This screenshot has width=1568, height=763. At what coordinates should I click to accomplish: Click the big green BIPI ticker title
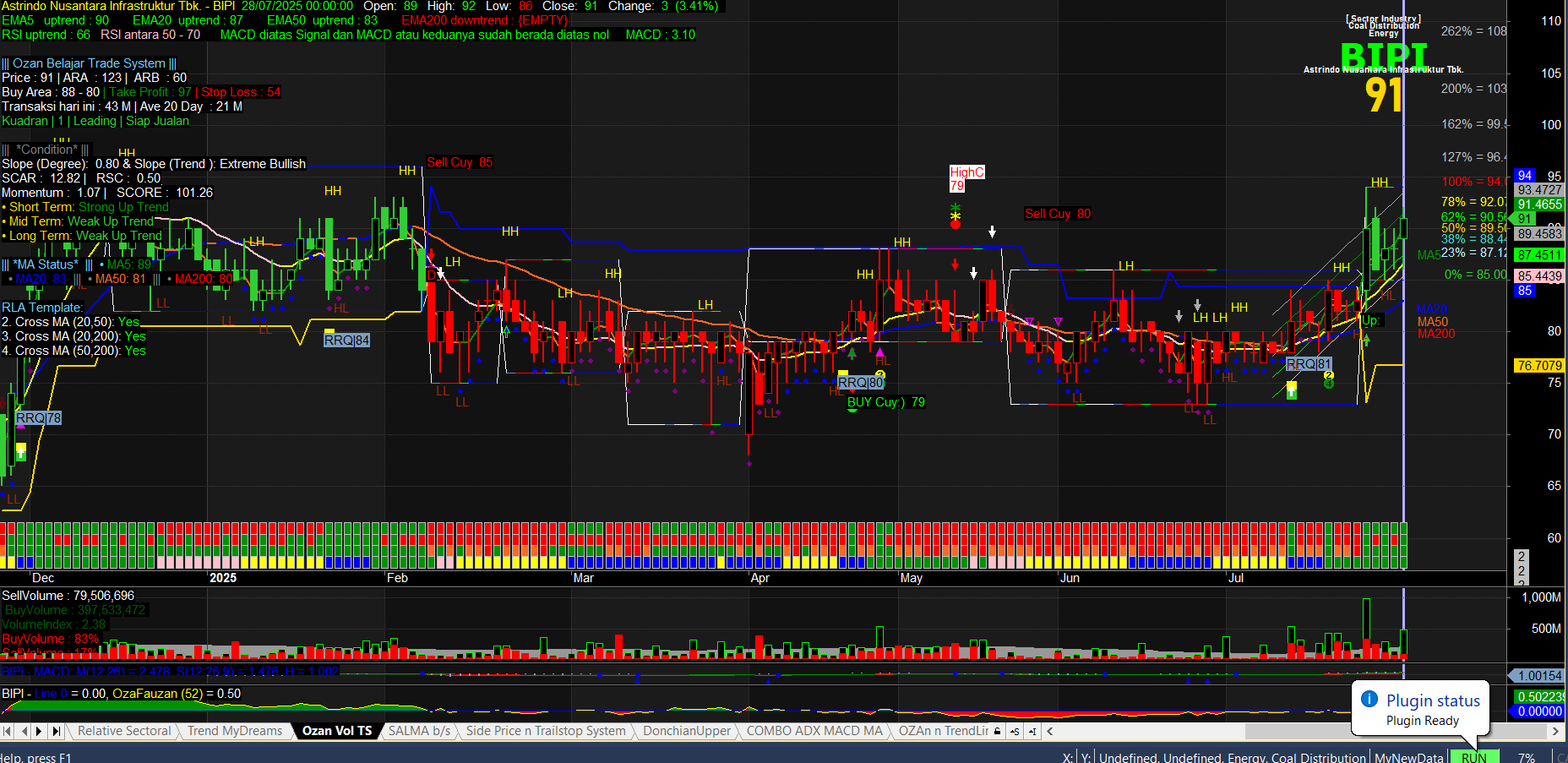point(1383,57)
